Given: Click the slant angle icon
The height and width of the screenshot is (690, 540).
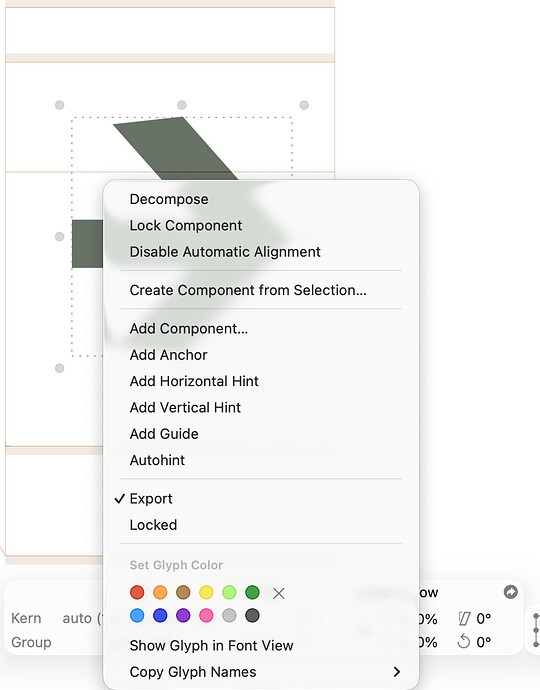Looking at the screenshot, I should [464, 619].
